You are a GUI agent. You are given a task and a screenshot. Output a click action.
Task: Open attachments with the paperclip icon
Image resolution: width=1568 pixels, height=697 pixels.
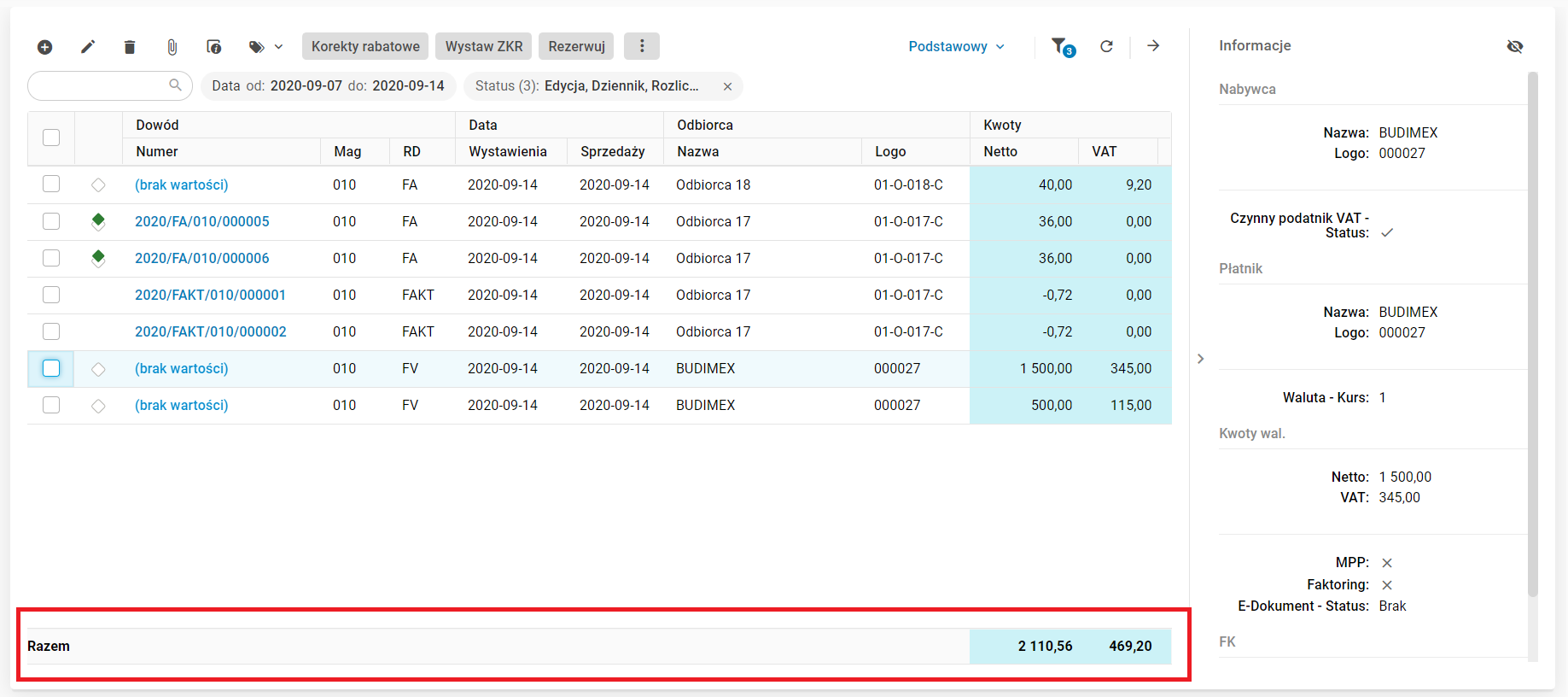coord(172,47)
